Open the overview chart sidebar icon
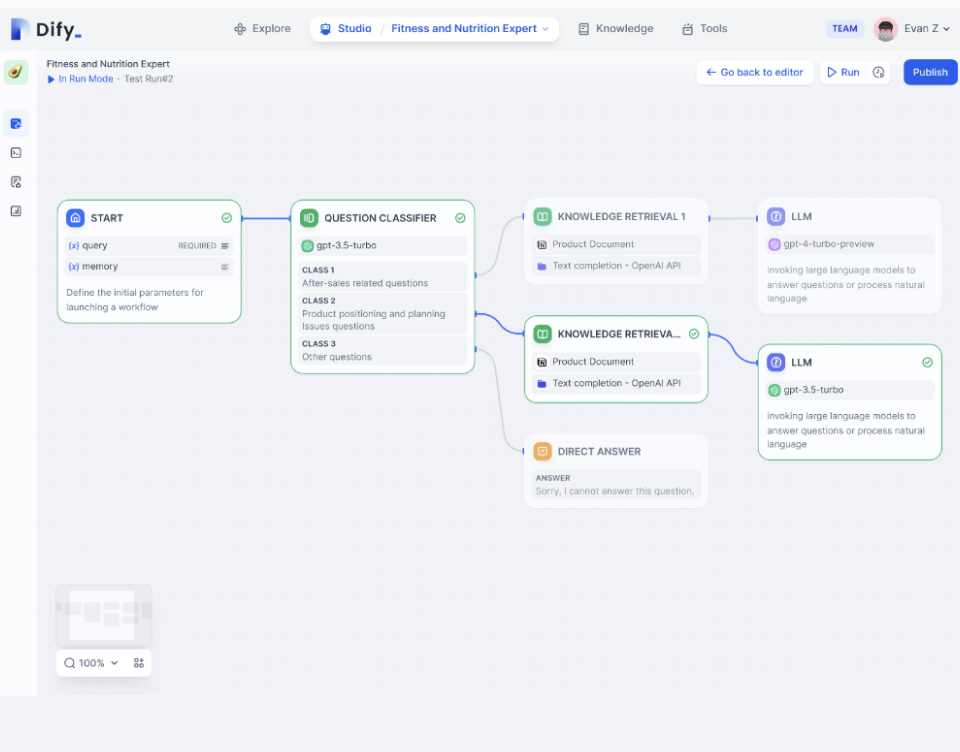The width and height of the screenshot is (960, 752). [x=16, y=211]
